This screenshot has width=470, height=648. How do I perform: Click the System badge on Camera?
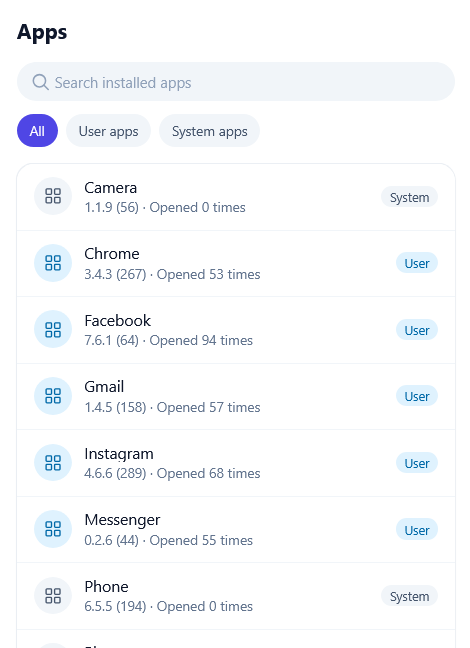[409, 197]
